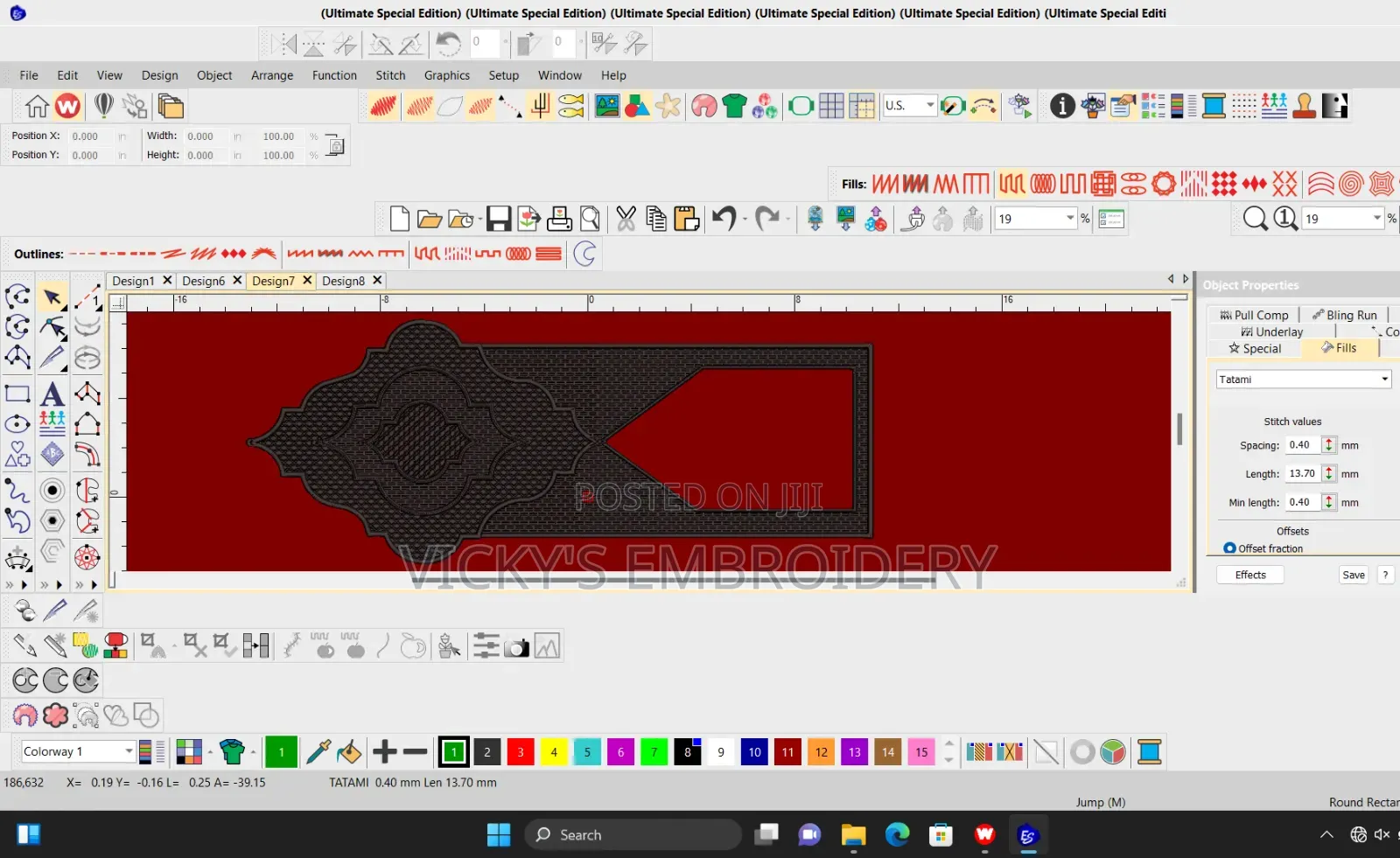
Task: Switch to the Design8 tab
Action: (x=343, y=281)
